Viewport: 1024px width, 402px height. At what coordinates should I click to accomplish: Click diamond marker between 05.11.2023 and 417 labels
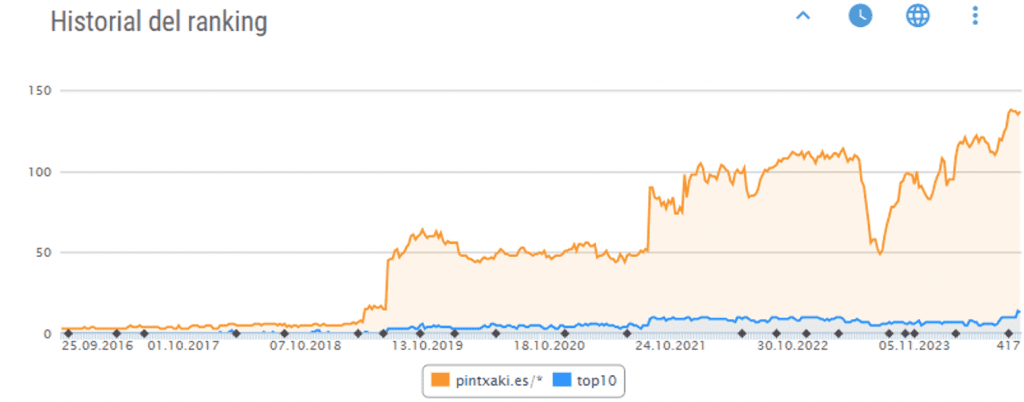[955, 333]
